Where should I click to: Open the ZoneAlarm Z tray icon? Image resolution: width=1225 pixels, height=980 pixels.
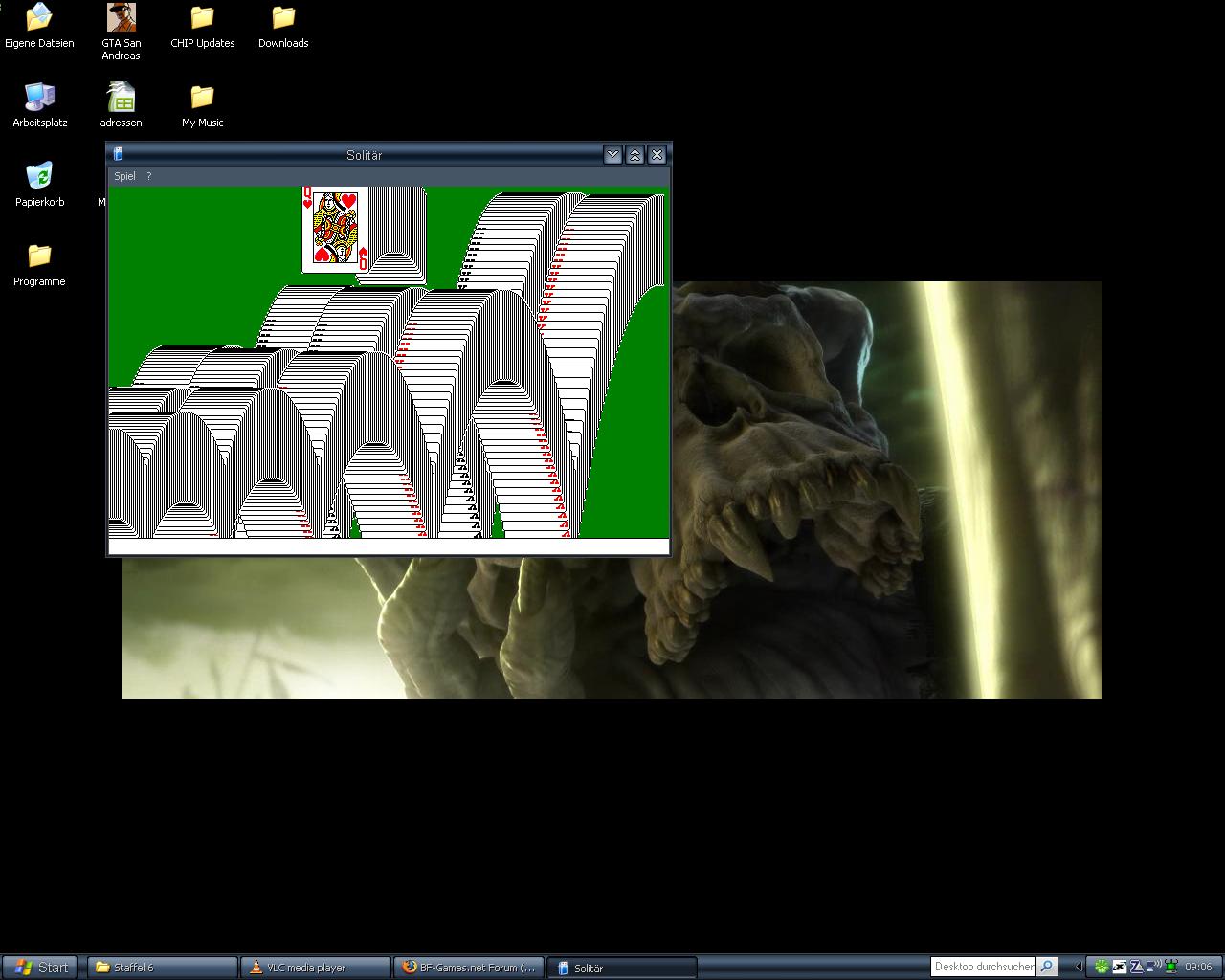click(x=1136, y=967)
